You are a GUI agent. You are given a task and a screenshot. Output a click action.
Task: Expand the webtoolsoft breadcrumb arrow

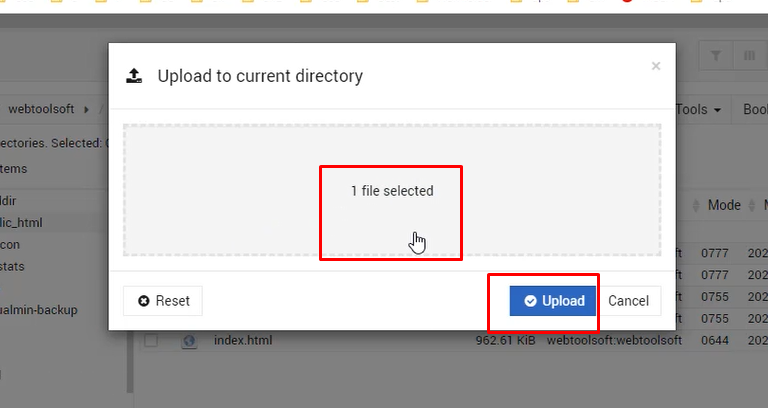(x=86, y=109)
